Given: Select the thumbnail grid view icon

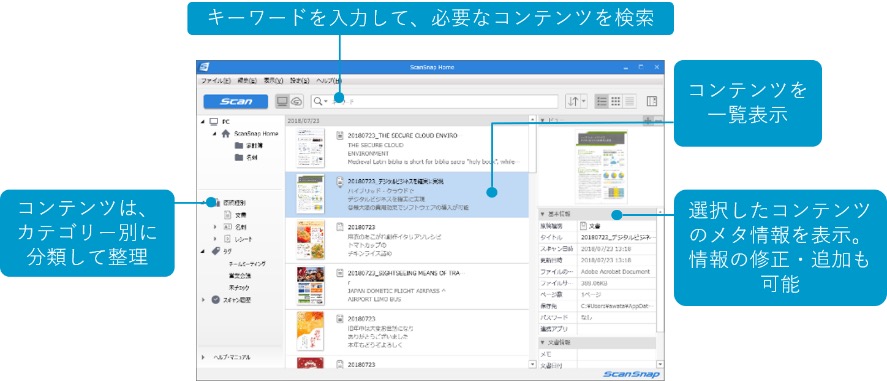Looking at the screenshot, I should (x=615, y=102).
